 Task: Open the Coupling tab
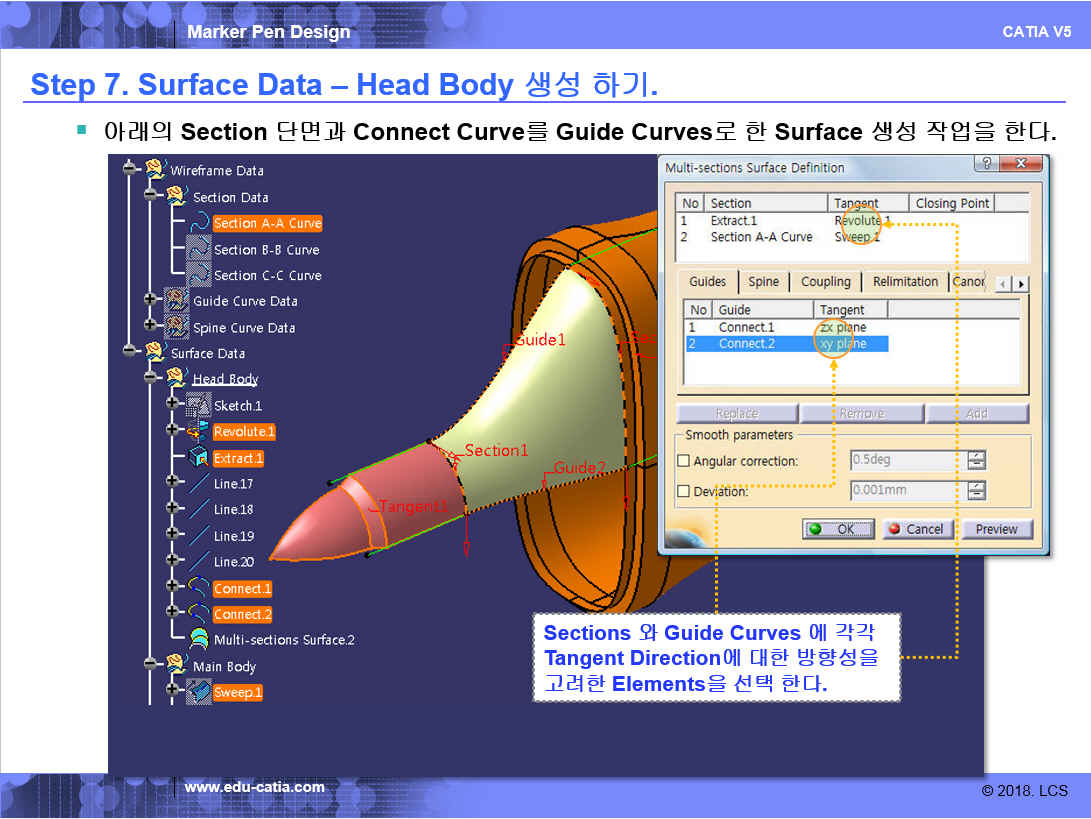[x=825, y=282]
